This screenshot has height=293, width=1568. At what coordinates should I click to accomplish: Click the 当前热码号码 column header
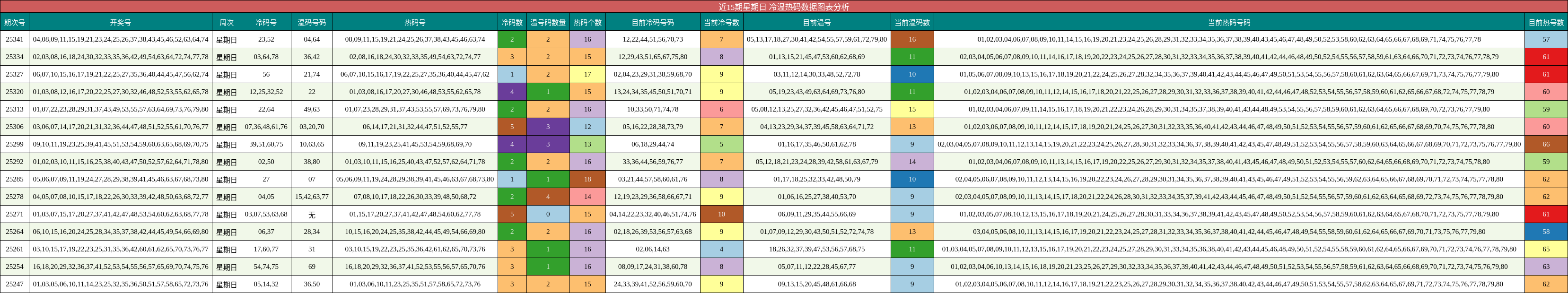pos(1229,23)
